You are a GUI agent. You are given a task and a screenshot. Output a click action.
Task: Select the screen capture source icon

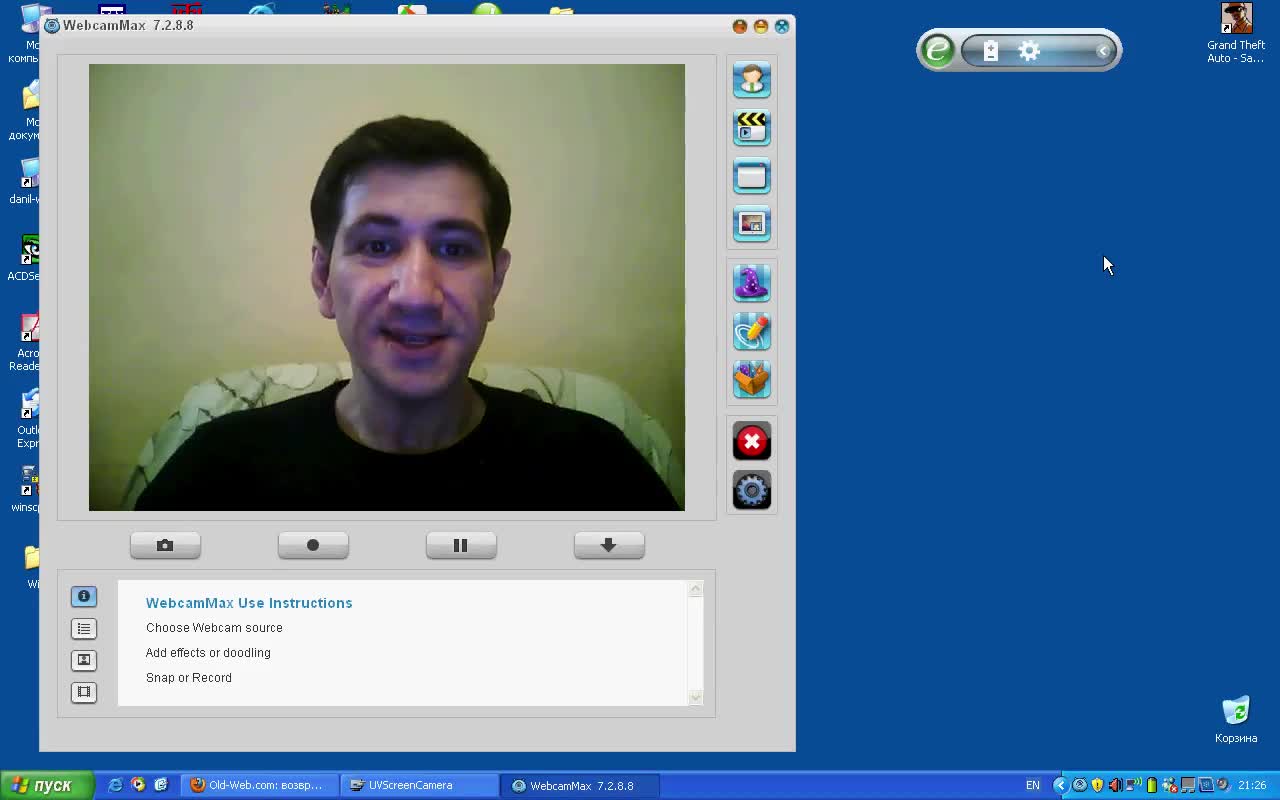(x=751, y=176)
